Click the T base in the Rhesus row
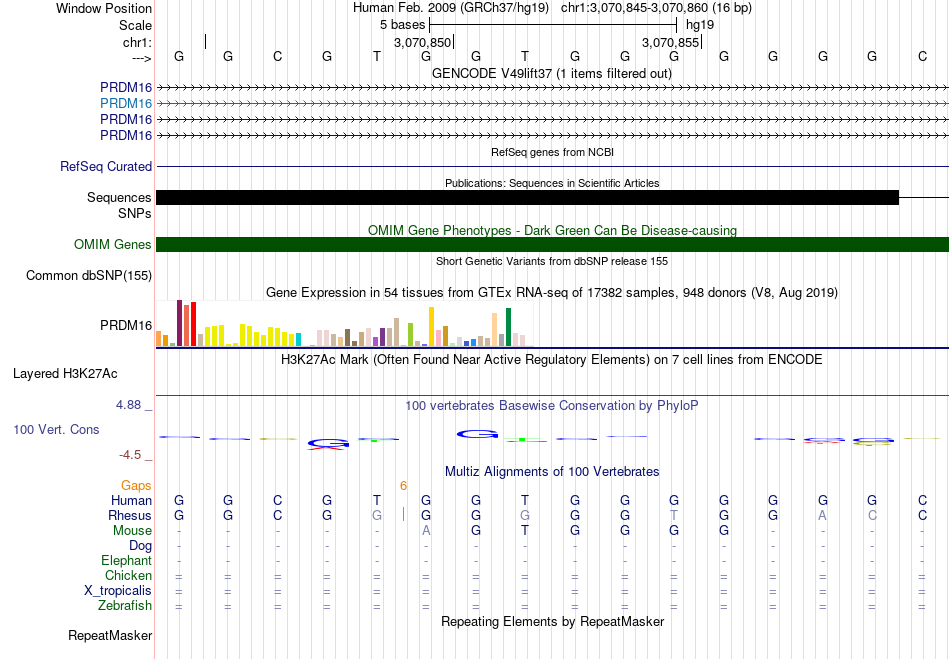 click(x=674, y=516)
